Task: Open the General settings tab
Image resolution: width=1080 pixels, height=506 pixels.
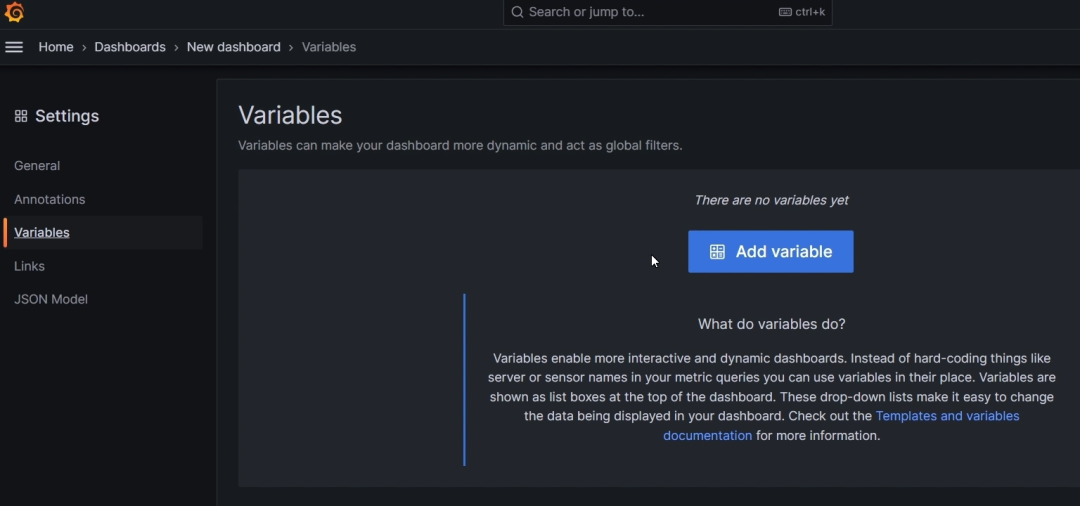Action: (37, 166)
